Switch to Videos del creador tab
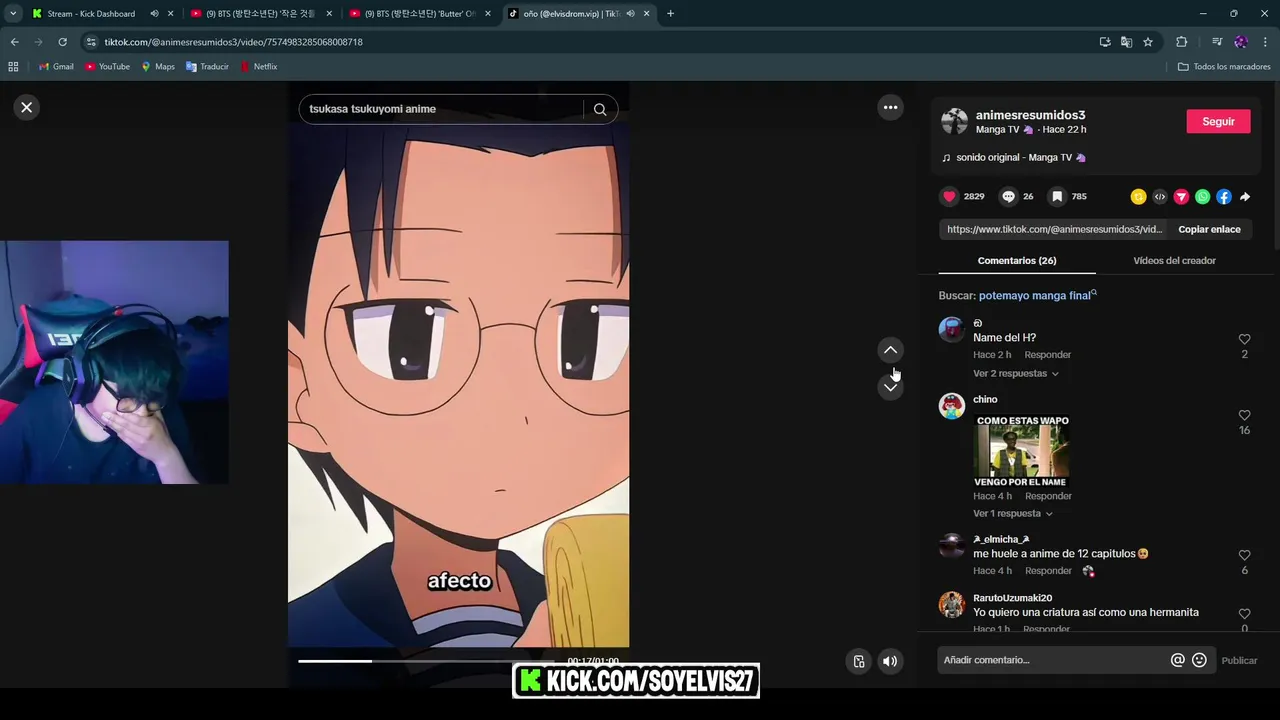Screen dimensions: 1280x720 [1174, 260]
